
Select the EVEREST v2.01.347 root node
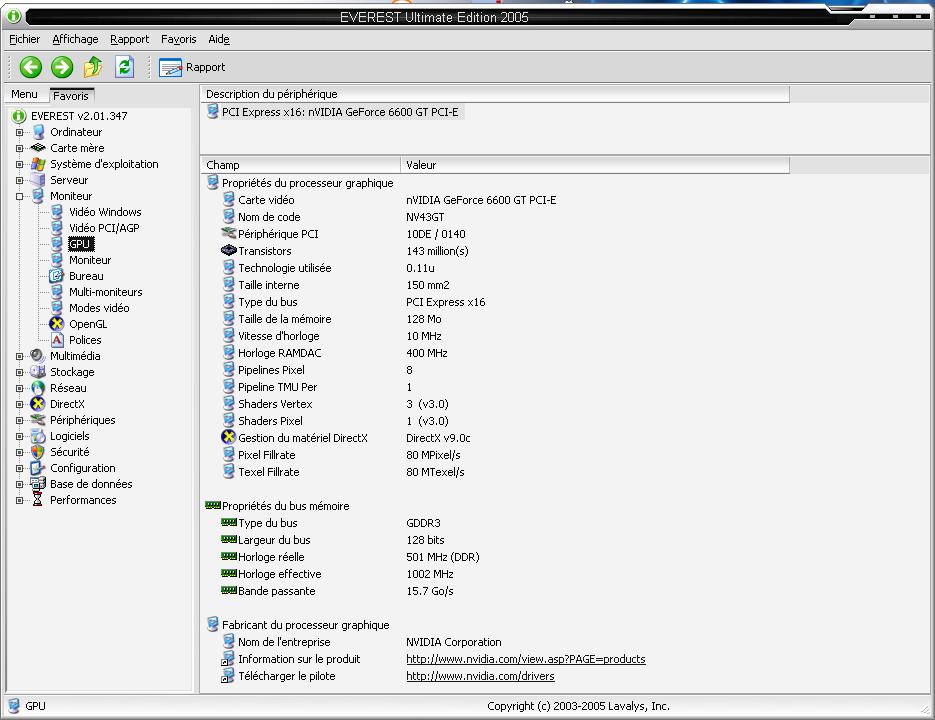point(79,116)
